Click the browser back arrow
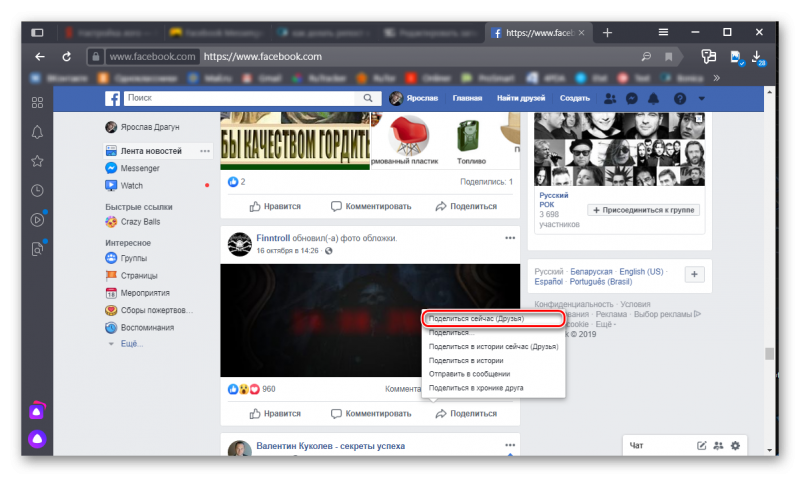800x477 pixels. point(40,57)
